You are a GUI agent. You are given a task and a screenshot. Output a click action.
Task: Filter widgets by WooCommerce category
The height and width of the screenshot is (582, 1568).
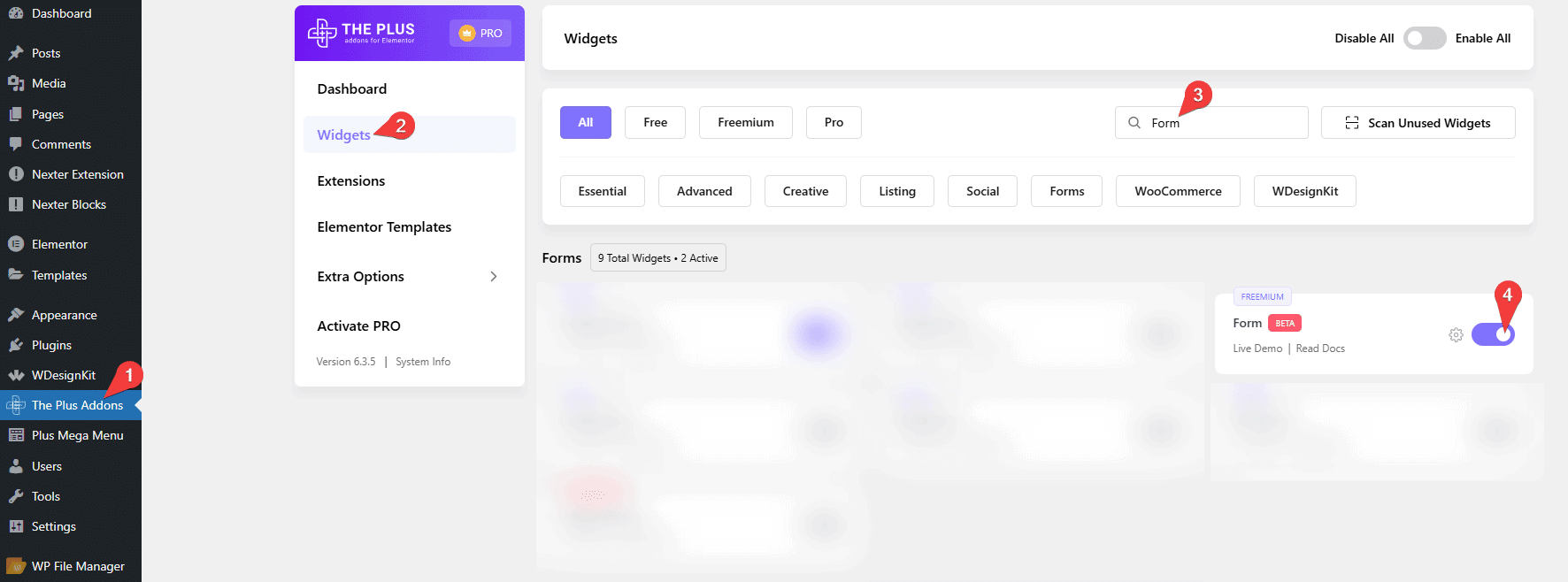(1177, 191)
